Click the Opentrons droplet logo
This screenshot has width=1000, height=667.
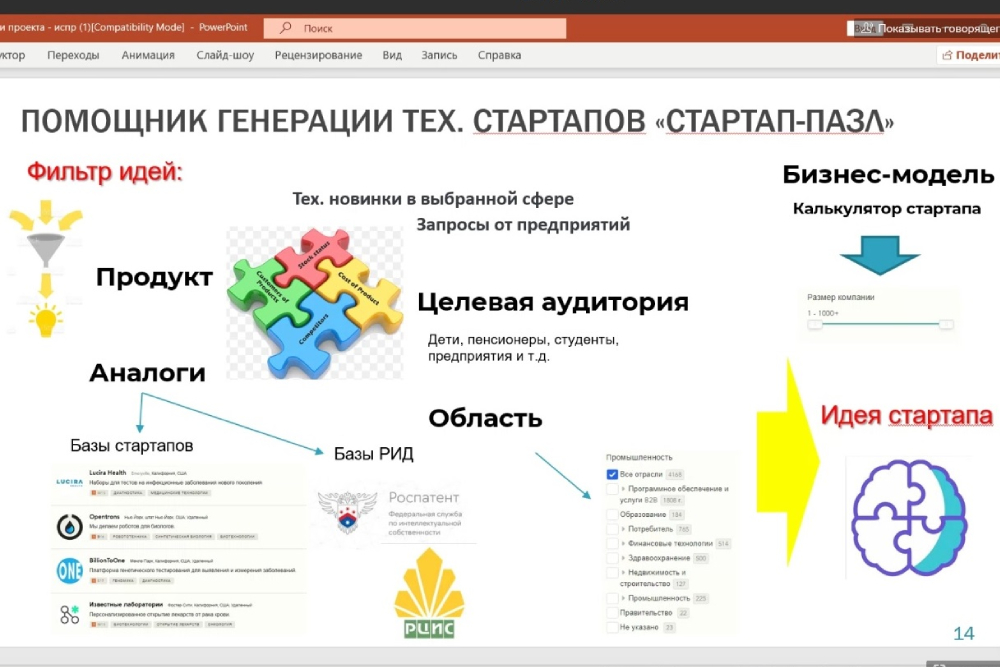click(71, 526)
